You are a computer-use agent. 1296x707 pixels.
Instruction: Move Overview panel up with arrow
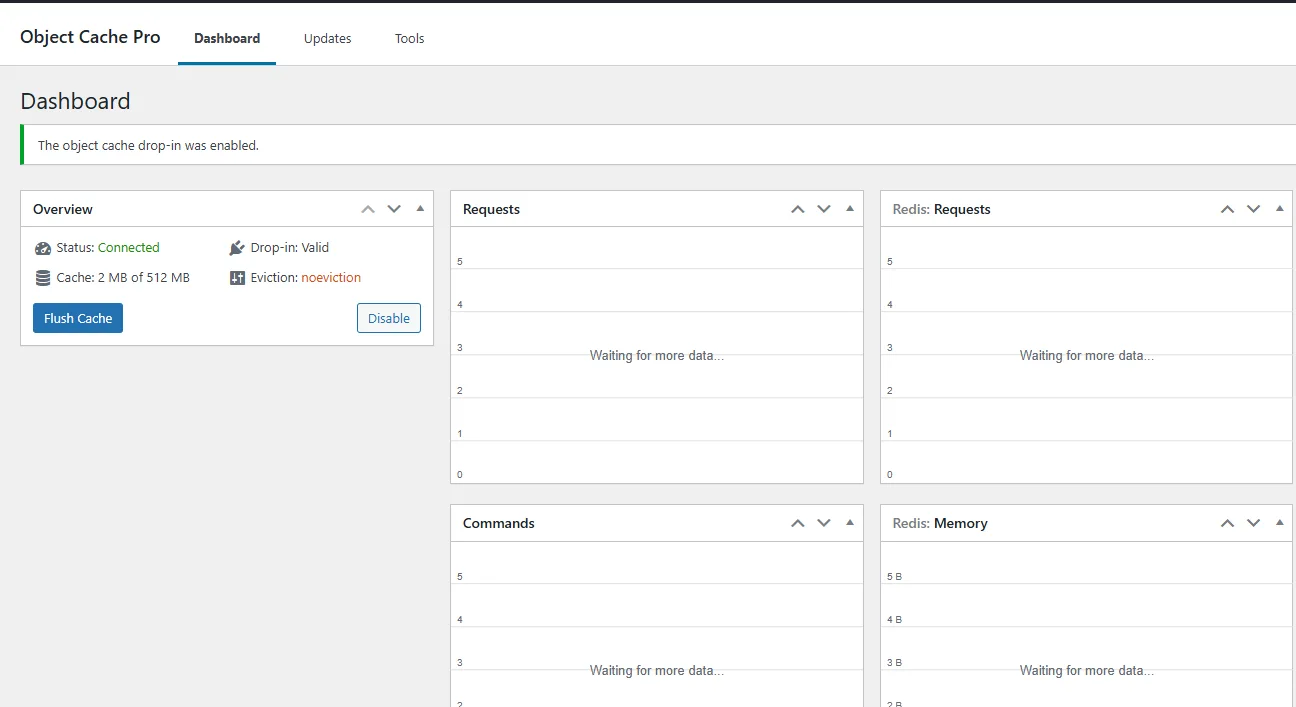coord(368,209)
